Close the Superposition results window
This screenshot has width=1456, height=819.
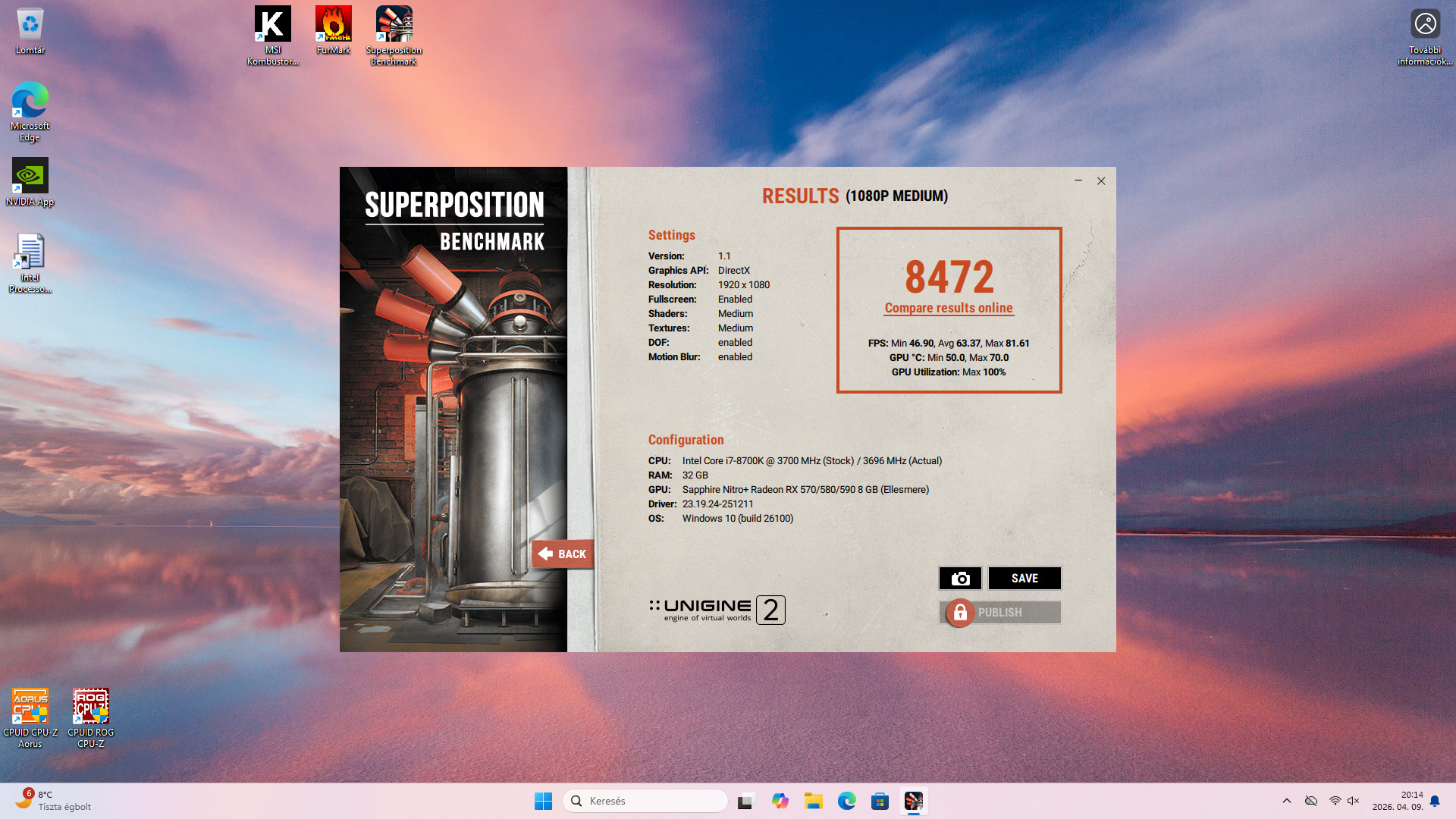coord(1101,181)
